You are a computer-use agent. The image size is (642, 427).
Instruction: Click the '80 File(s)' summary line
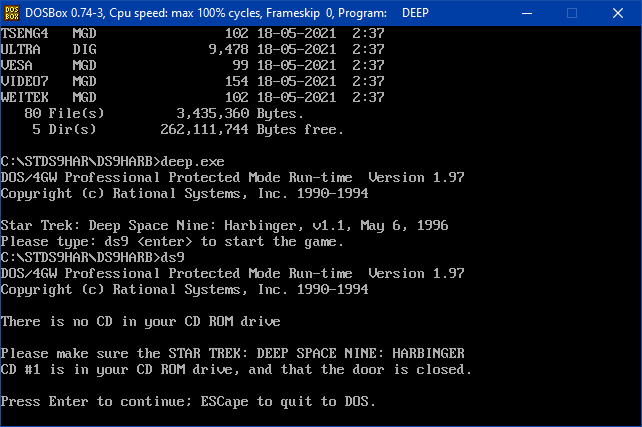click(x=164, y=113)
